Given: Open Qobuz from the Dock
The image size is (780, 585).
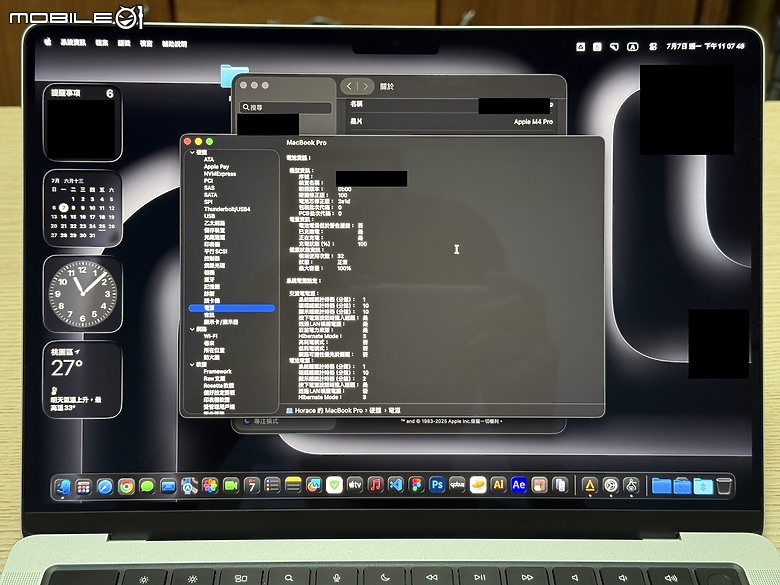Looking at the screenshot, I should (x=457, y=485).
